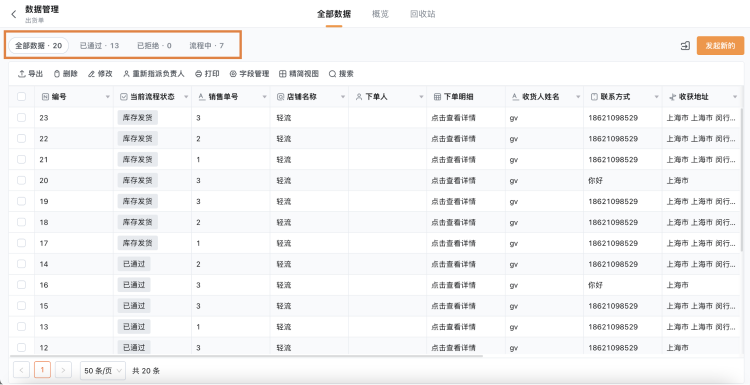Select the checkbox for row 20

tap(22, 180)
